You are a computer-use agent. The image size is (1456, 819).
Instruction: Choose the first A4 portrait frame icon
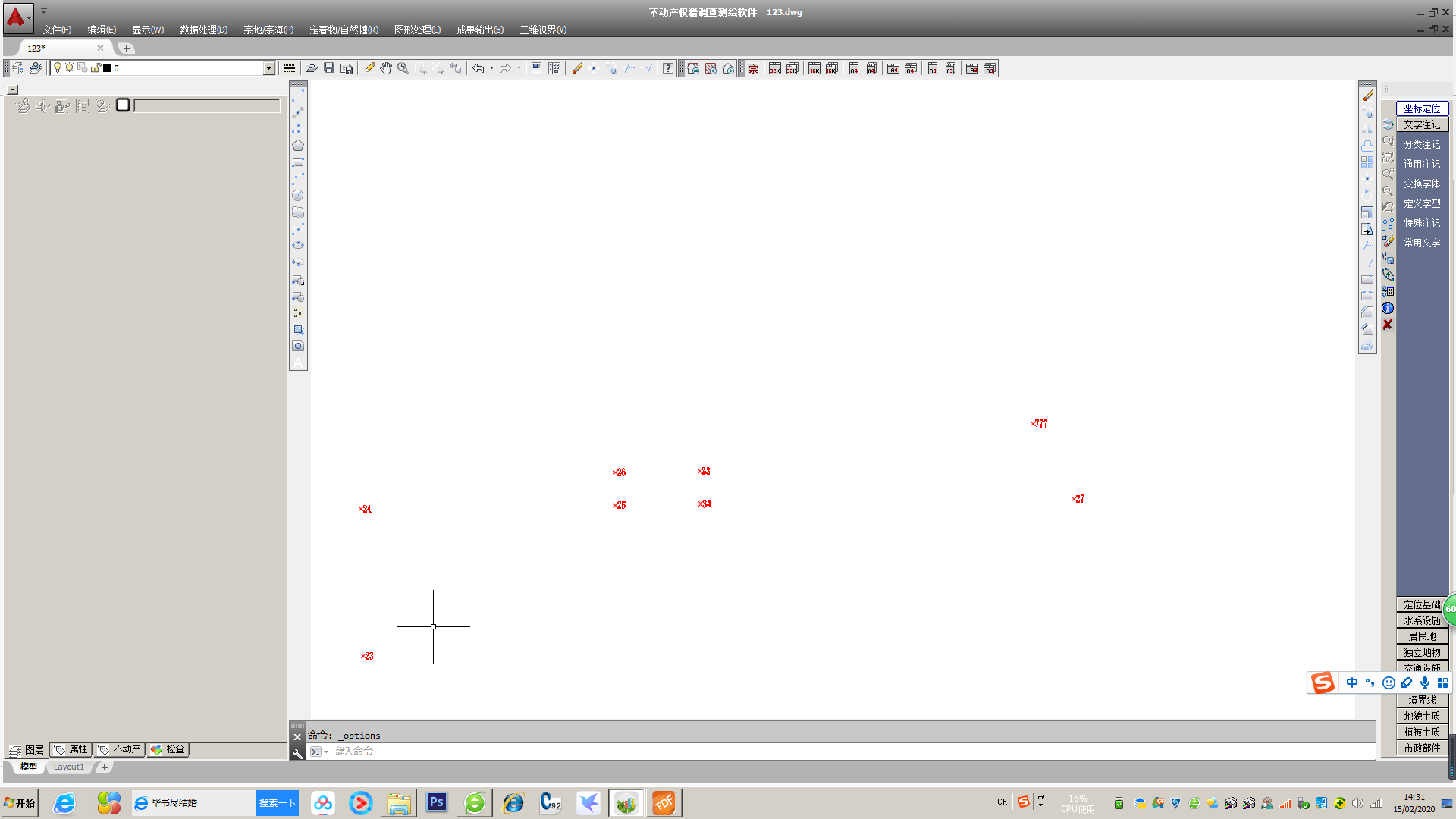854,69
